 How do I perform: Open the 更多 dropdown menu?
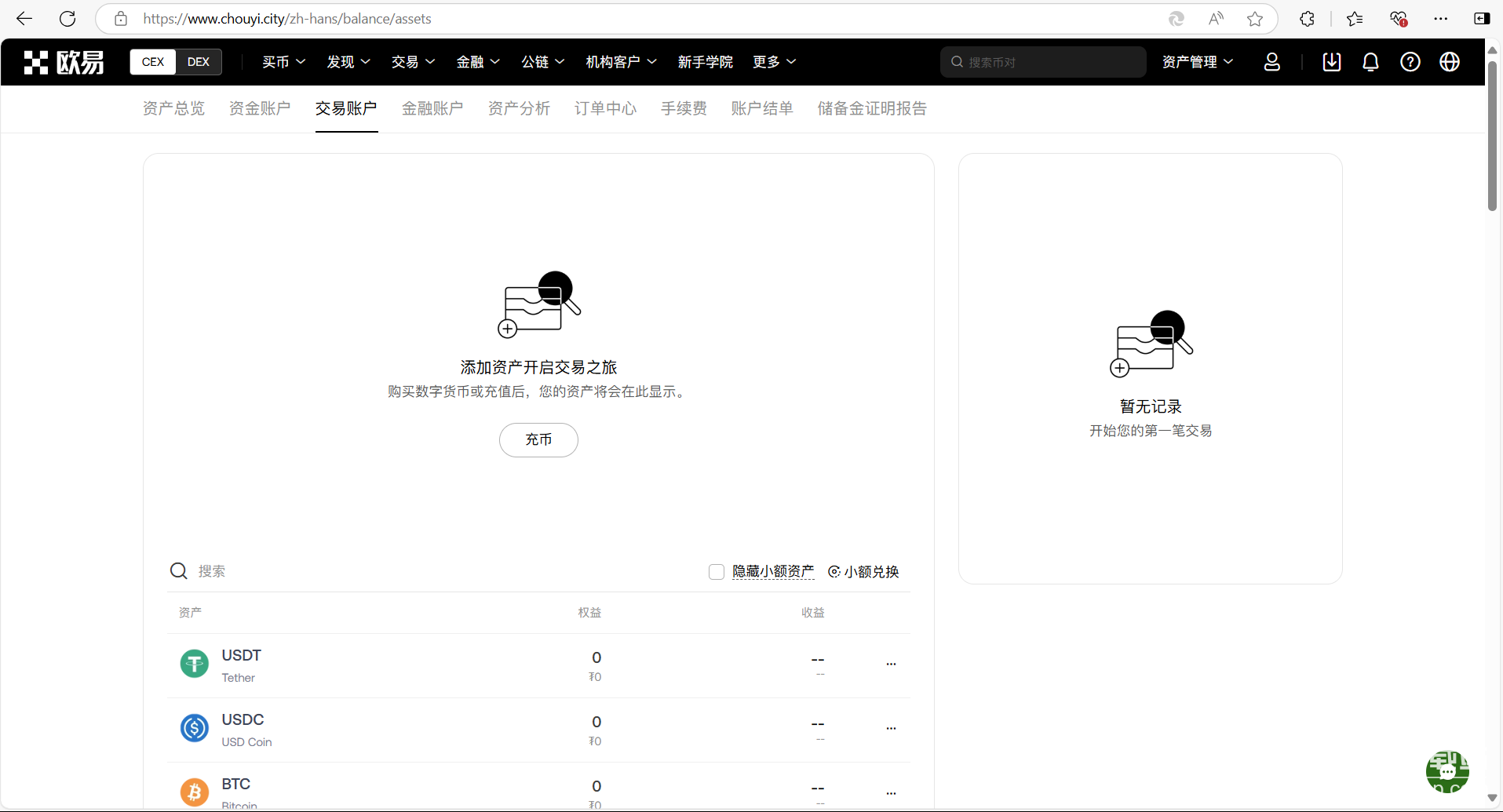coord(774,62)
